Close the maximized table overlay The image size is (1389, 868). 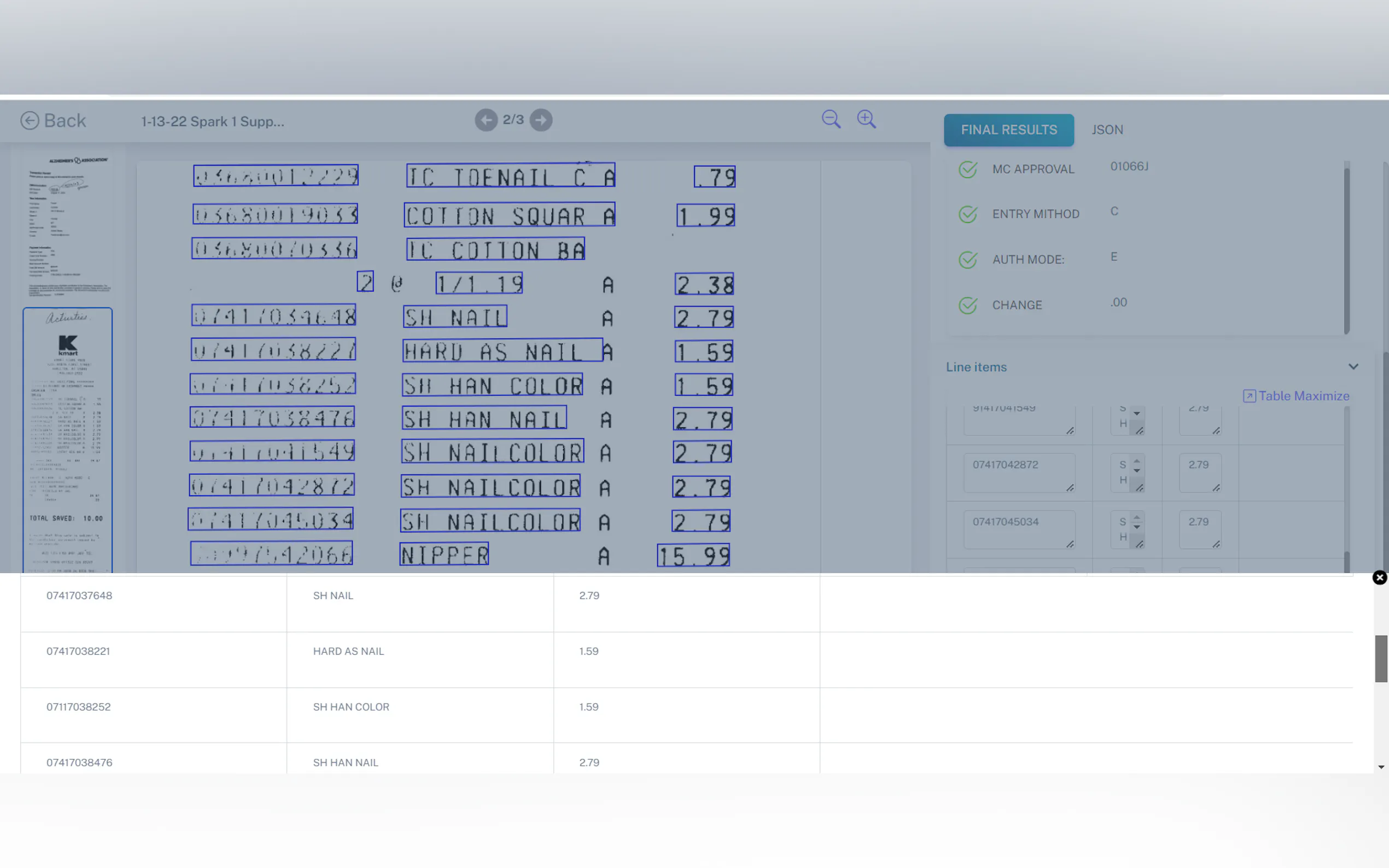coord(1379,578)
